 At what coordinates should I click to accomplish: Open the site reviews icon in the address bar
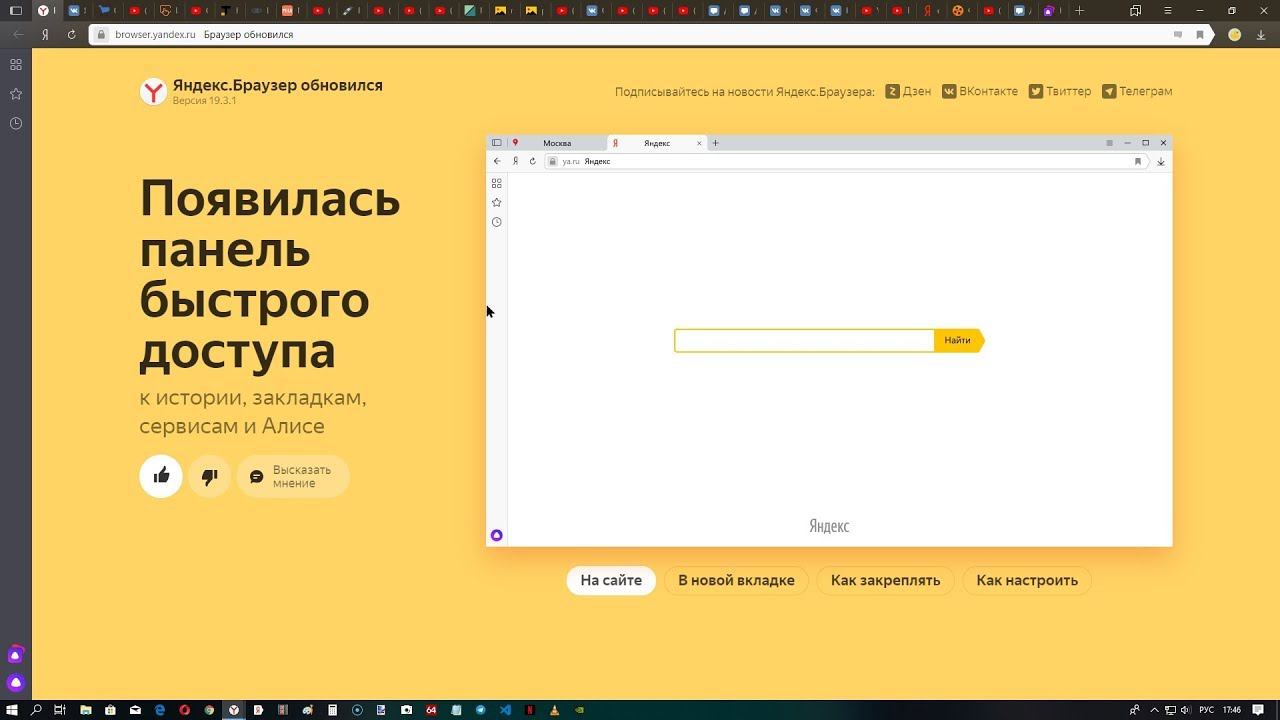pos(1178,34)
